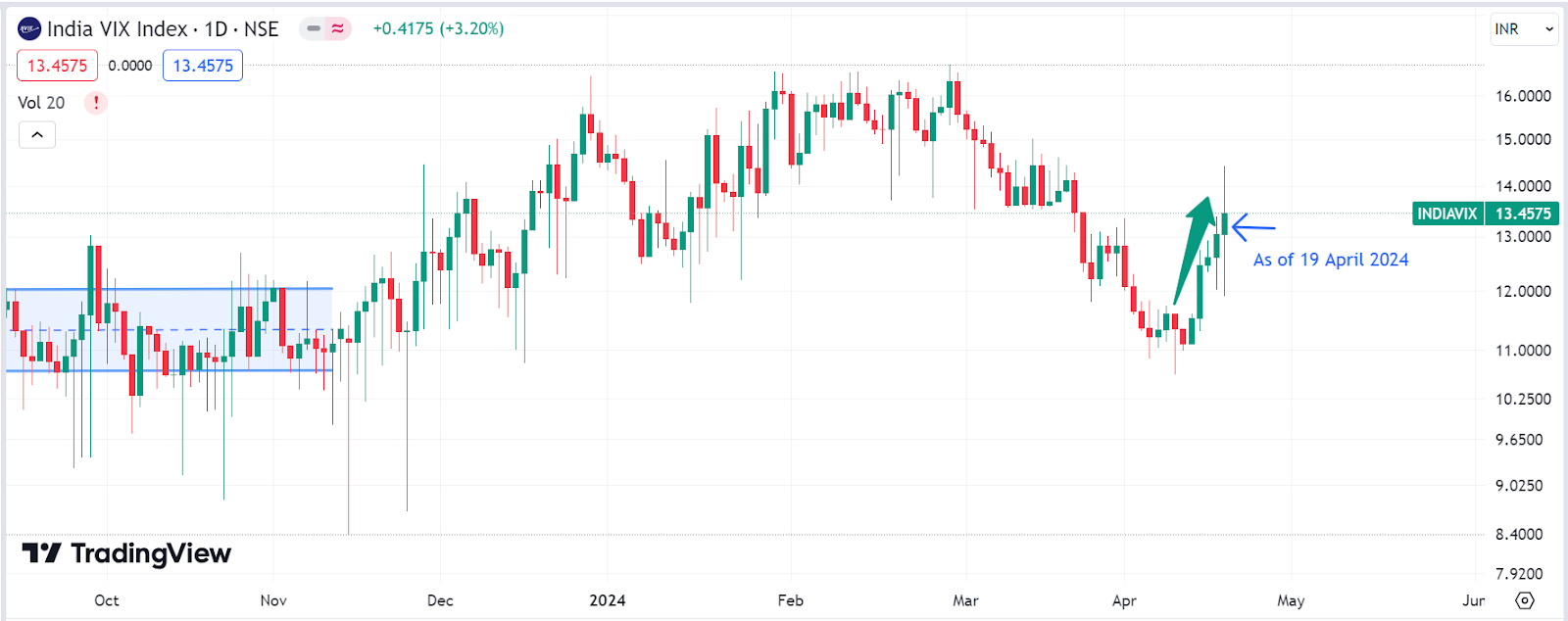Click the blue buy price 13.4575 button
The image size is (1568, 621).
pyautogui.click(x=203, y=66)
